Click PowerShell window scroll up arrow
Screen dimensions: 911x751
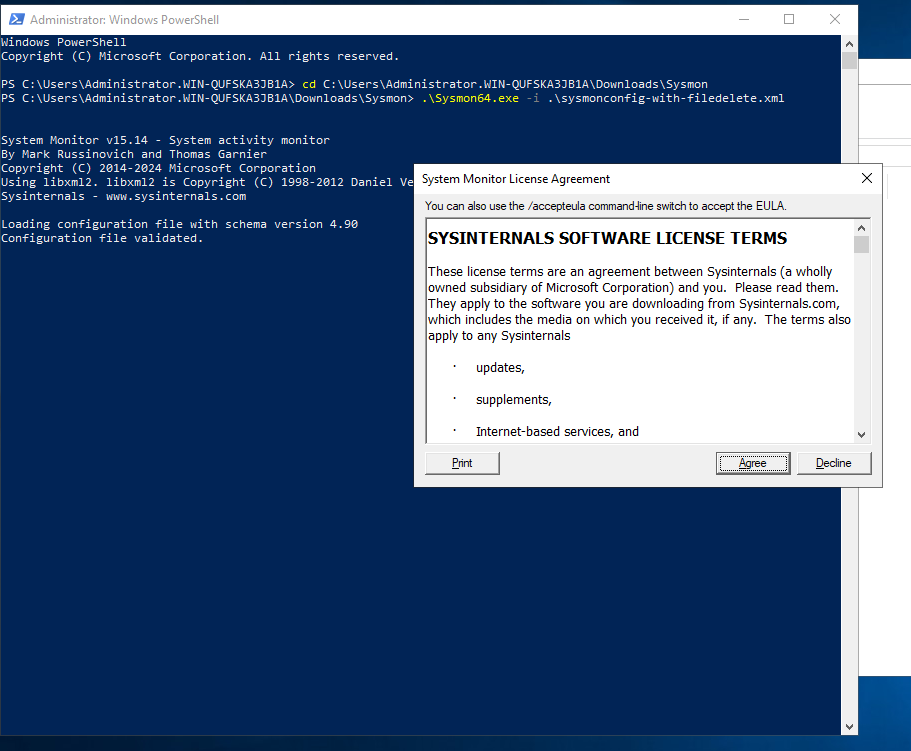click(x=849, y=44)
